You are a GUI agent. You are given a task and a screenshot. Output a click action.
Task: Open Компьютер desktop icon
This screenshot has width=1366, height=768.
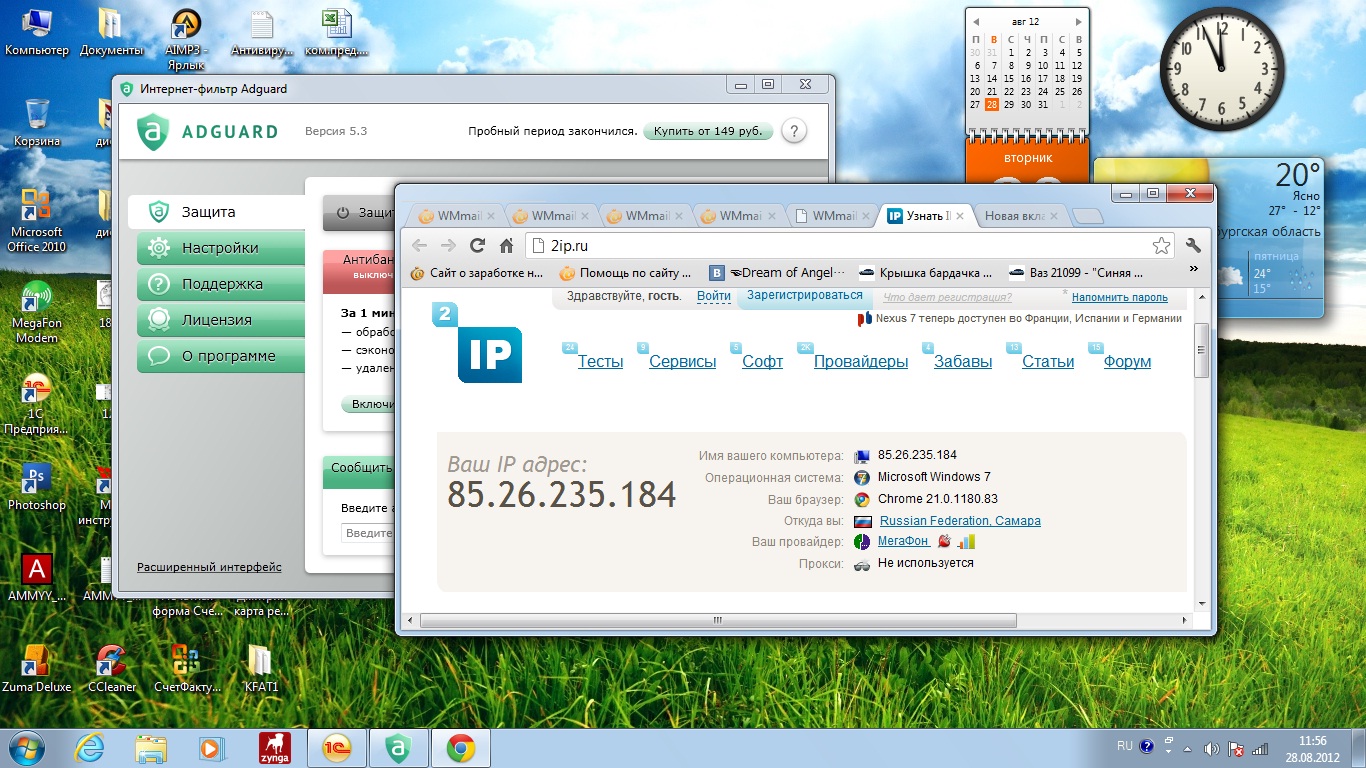tap(37, 32)
